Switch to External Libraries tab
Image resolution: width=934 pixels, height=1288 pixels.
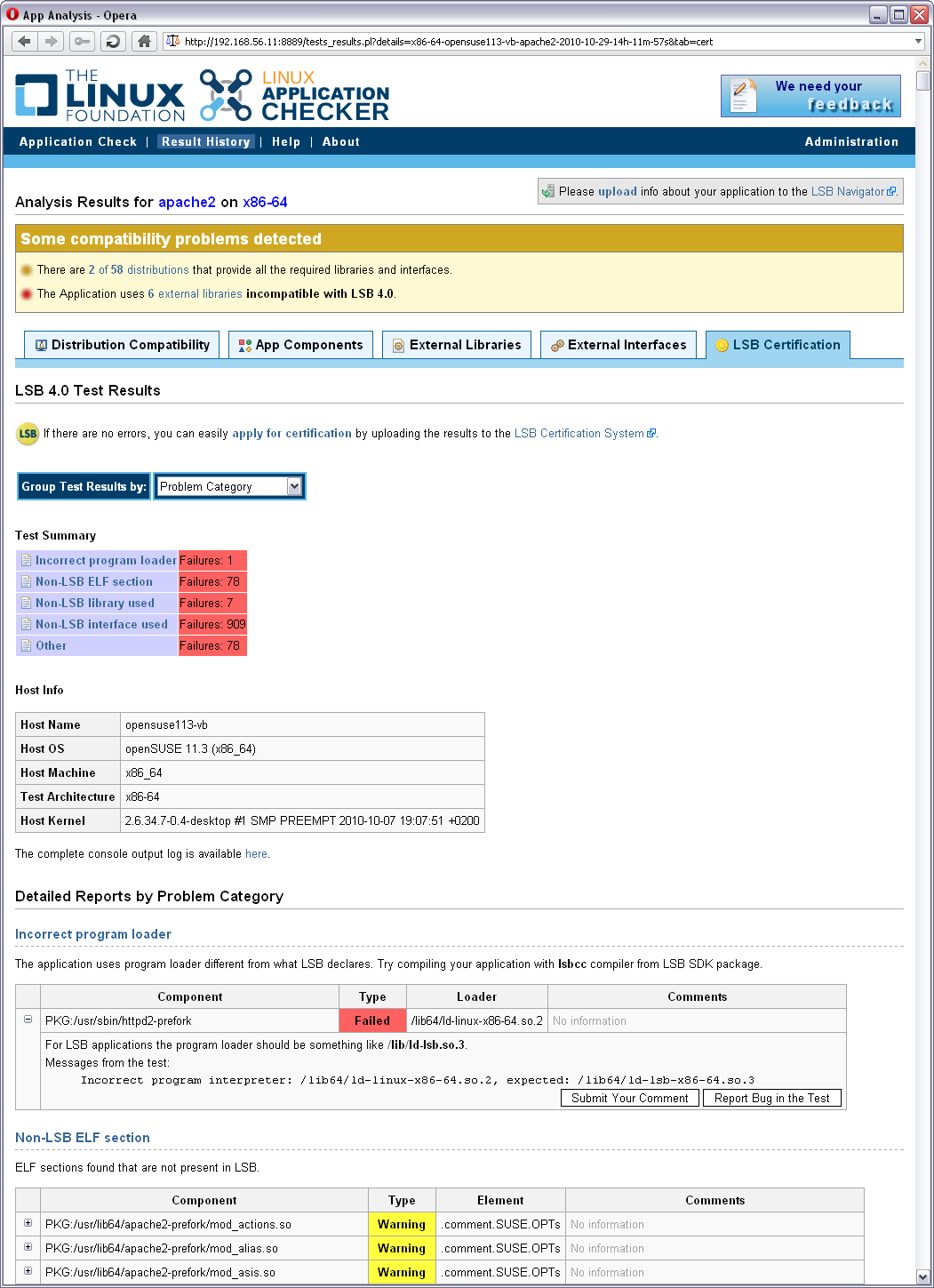(457, 345)
